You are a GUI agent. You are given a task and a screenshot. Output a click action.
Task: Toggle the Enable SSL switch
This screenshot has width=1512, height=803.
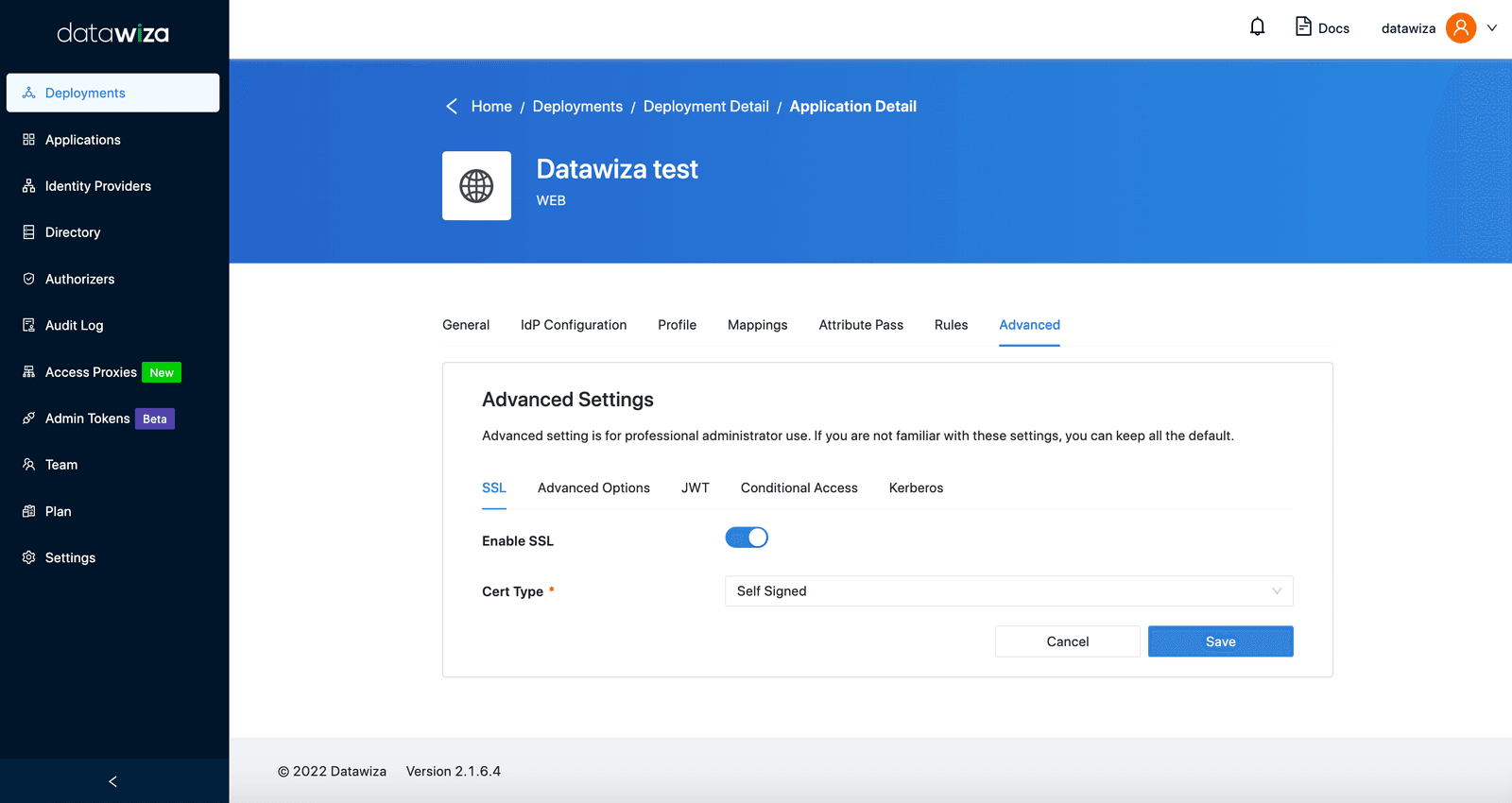coord(747,538)
